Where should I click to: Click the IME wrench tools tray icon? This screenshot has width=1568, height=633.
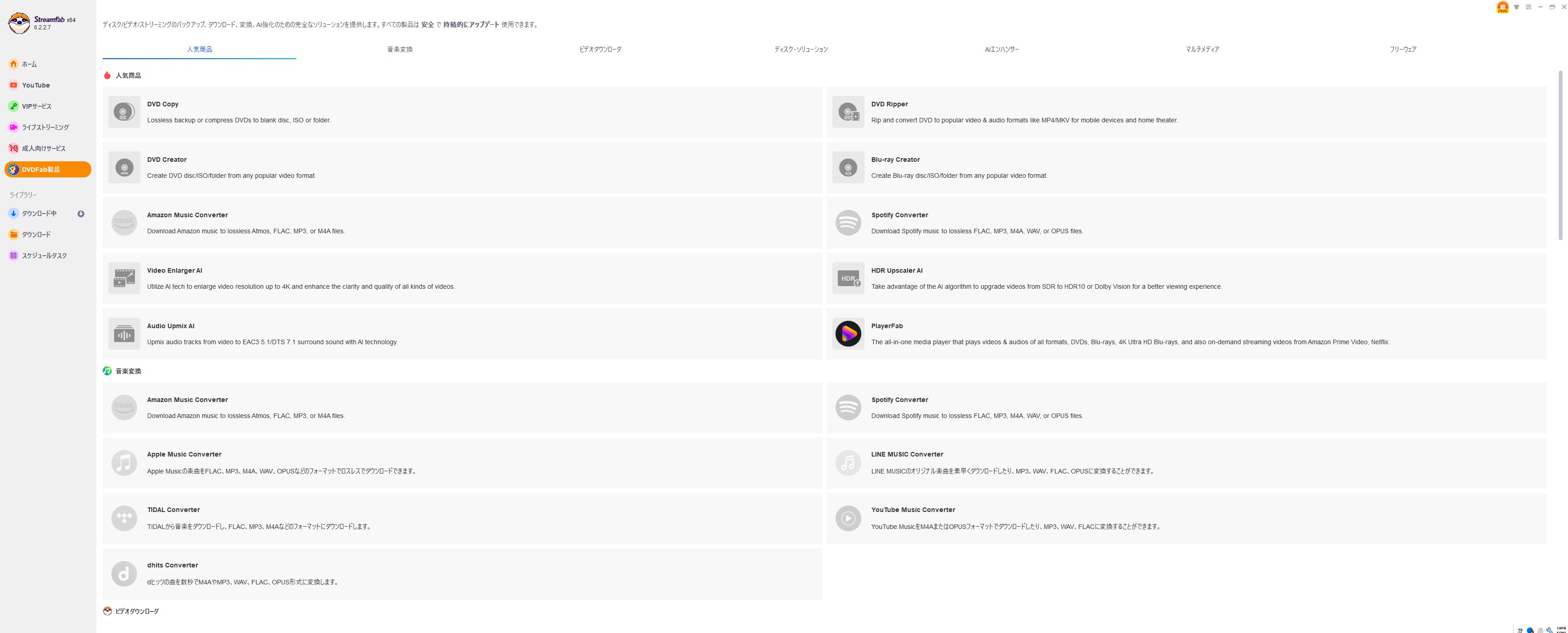[1549, 630]
